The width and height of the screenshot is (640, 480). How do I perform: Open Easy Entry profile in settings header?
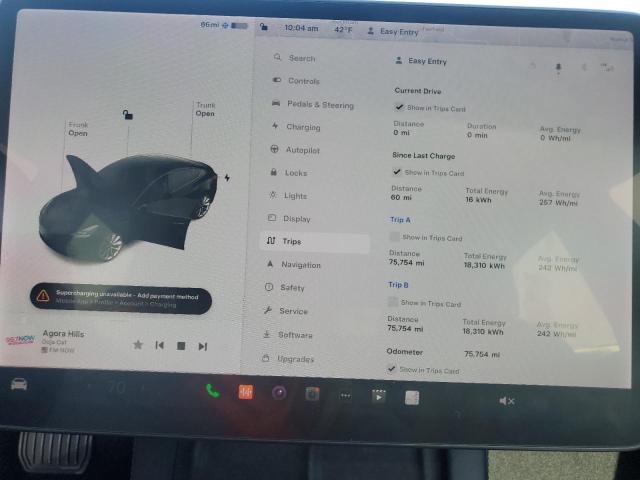tap(421, 61)
